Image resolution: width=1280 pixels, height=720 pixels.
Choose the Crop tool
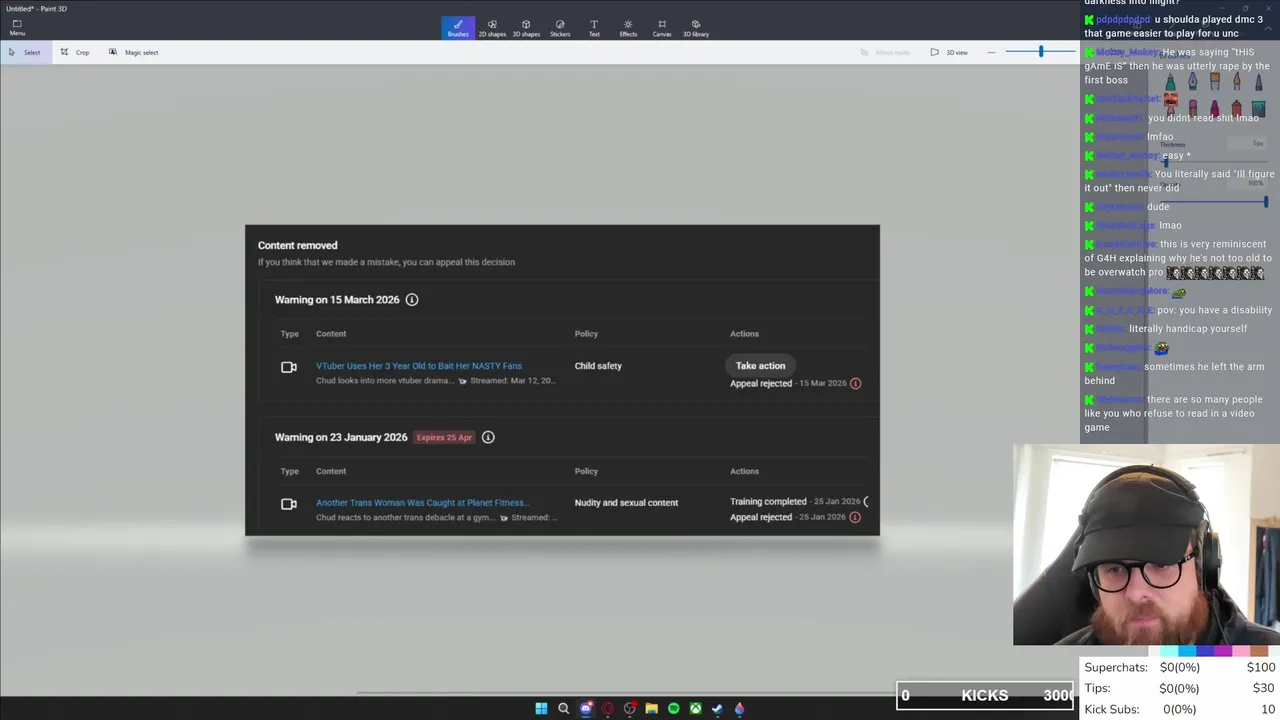(x=75, y=52)
